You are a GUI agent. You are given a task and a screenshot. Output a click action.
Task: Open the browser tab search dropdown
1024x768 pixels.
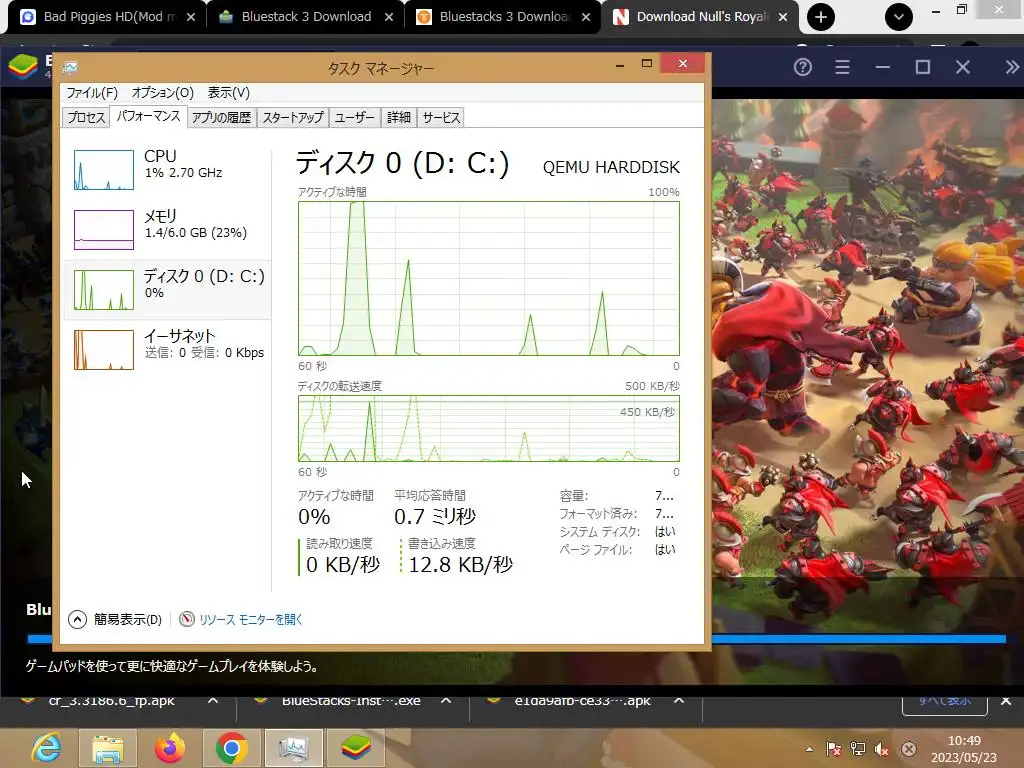[x=899, y=17]
